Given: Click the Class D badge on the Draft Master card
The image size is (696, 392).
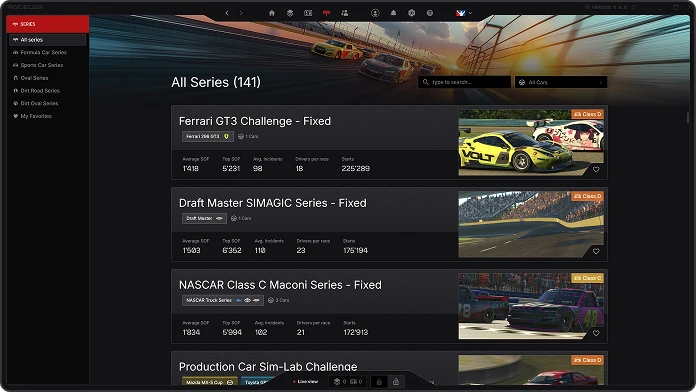Looking at the screenshot, I should (x=587, y=196).
